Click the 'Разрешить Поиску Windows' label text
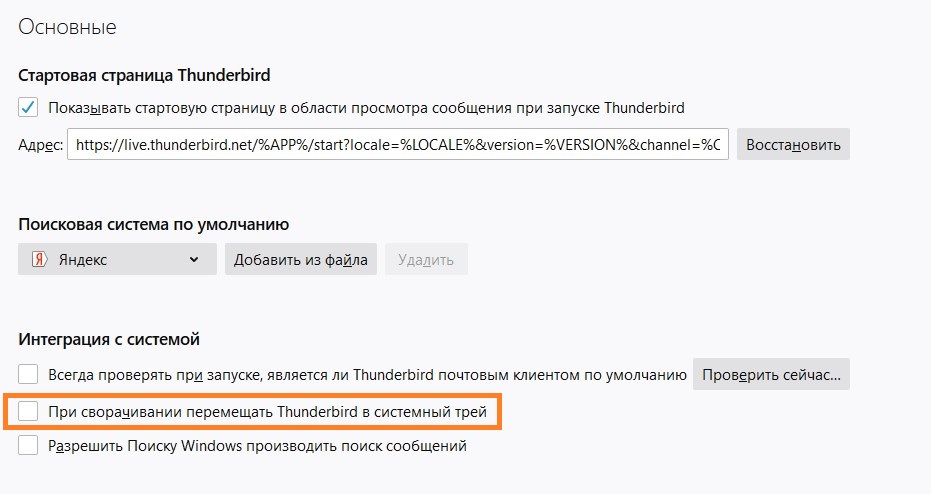931x494 pixels. click(257, 446)
